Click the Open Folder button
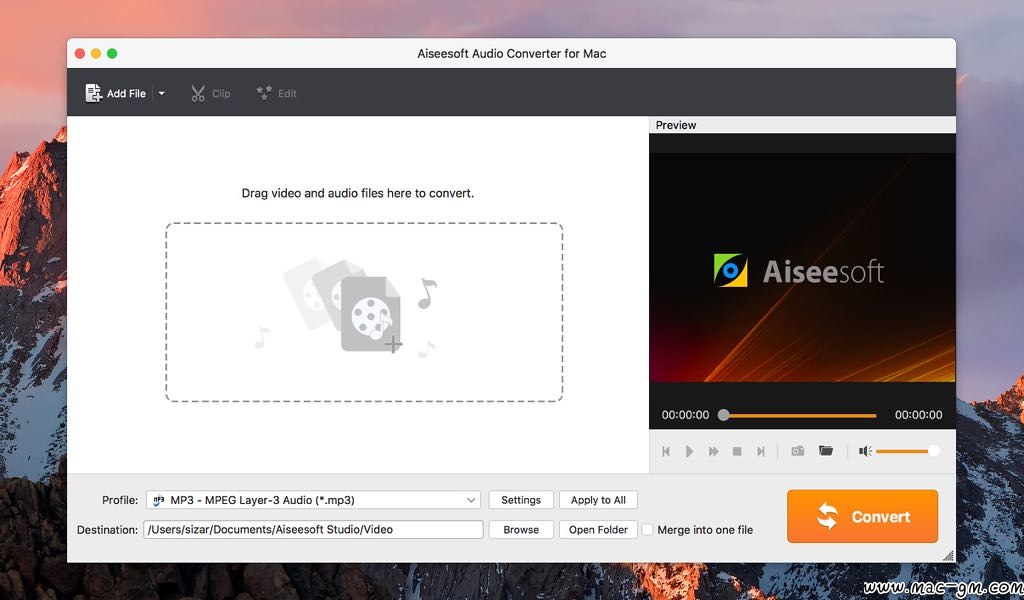 point(598,529)
